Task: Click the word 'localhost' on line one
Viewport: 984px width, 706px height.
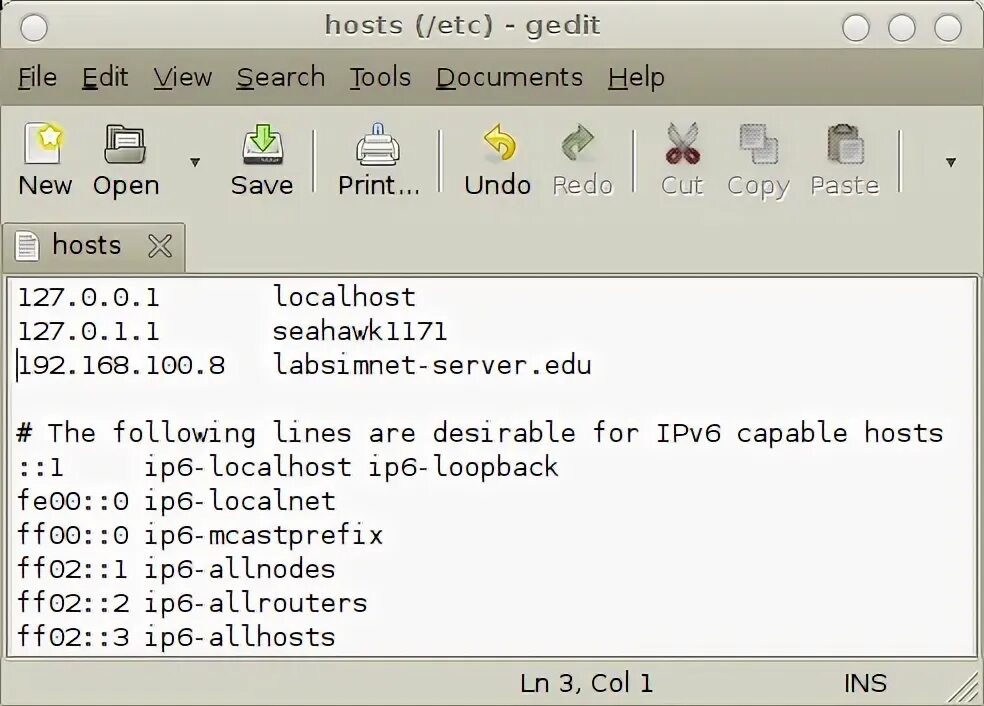Action: point(344,296)
